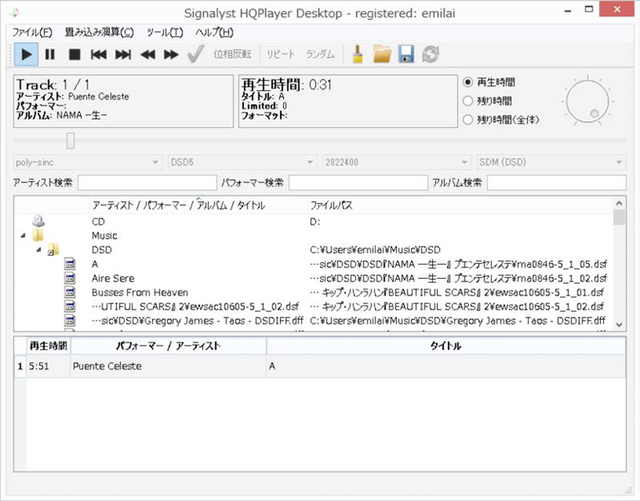Click the fast-forward seek icon
The width and height of the screenshot is (640, 501).
pos(171,54)
